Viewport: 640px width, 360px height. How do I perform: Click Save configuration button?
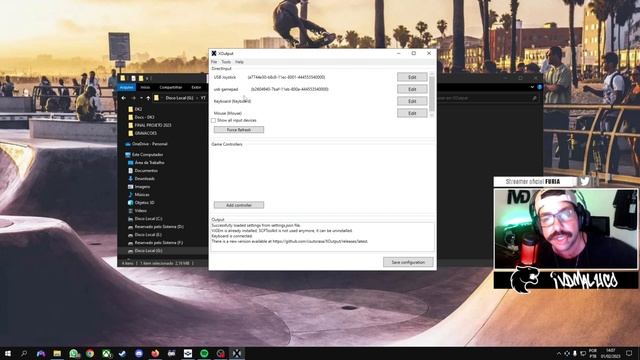coord(408,262)
